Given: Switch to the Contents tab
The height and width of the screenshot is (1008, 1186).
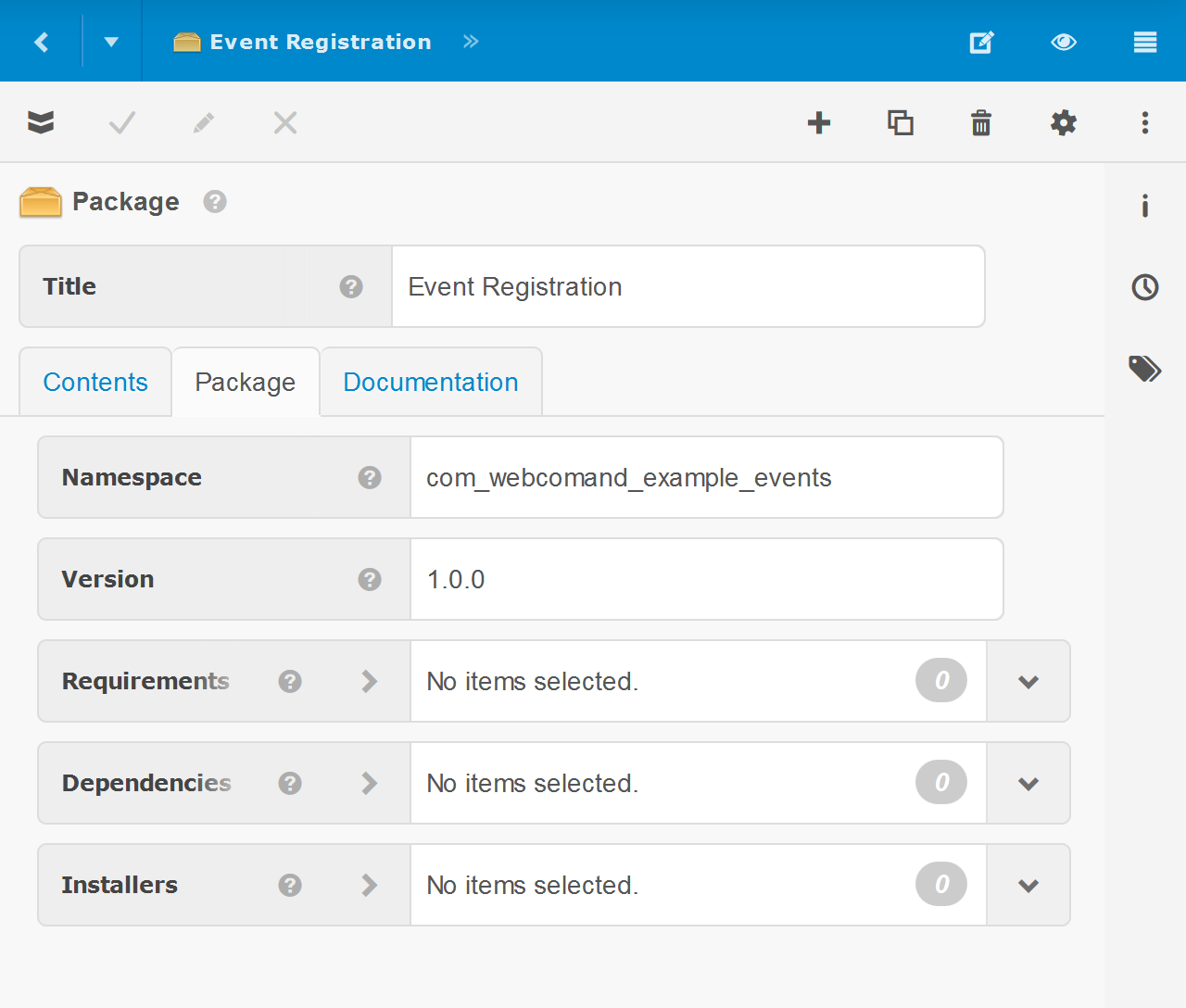Looking at the screenshot, I should click(95, 383).
